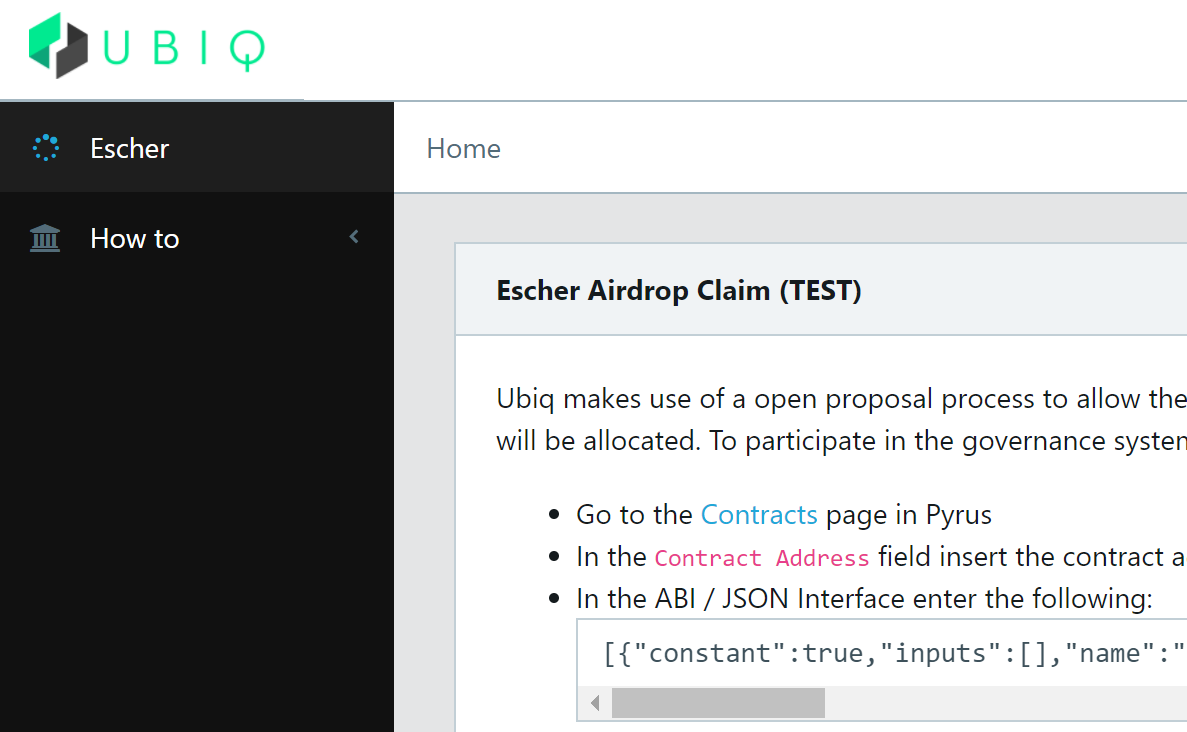Click the scrollbar track right of thumb

[x=1000, y=703]
